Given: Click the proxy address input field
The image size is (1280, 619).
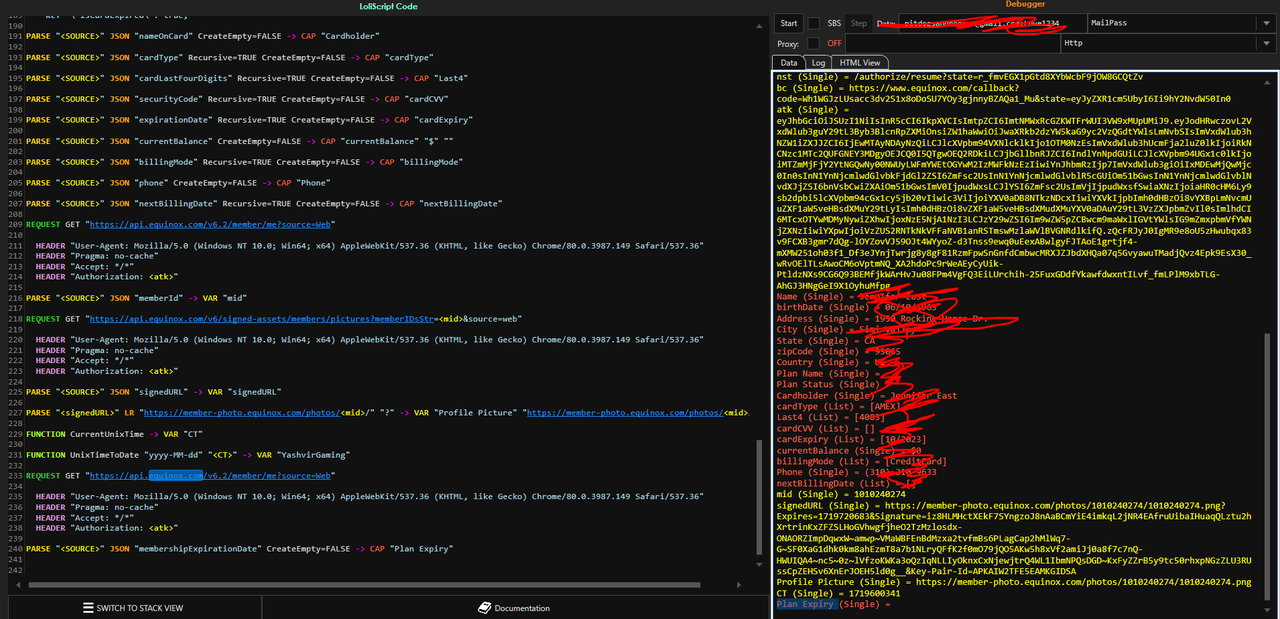Looking at the screenshot, I should click(x=951, y=43).
